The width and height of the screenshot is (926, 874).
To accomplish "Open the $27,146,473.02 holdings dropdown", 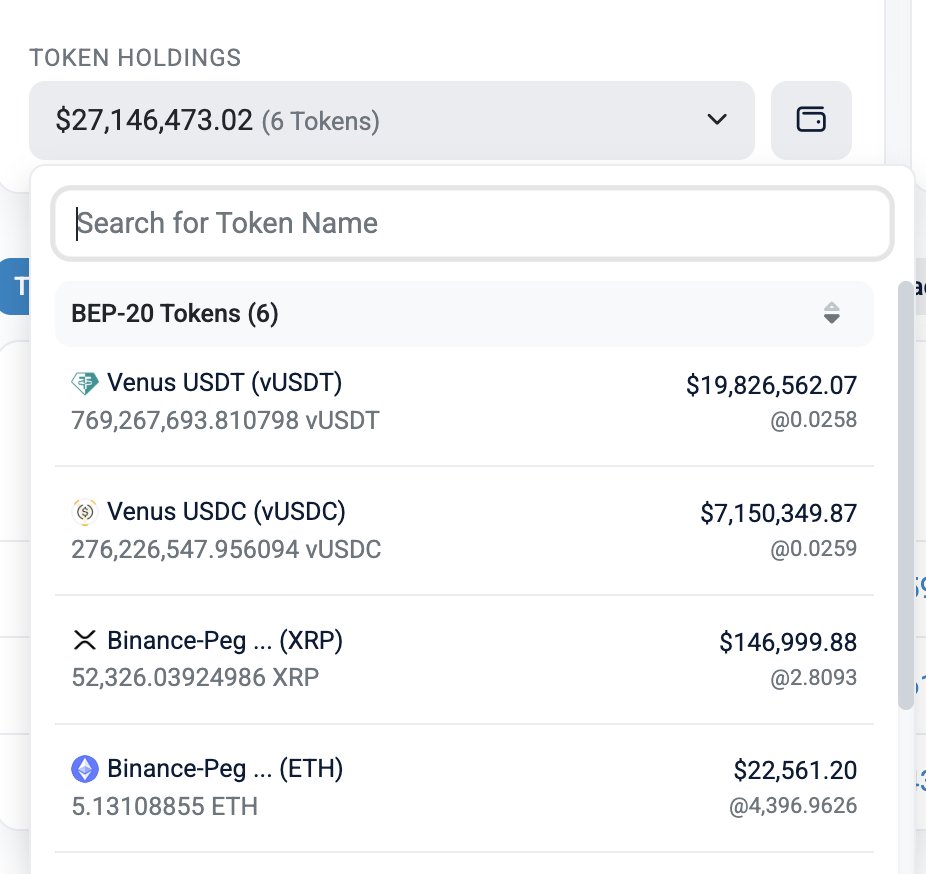I will coord(392,120).
